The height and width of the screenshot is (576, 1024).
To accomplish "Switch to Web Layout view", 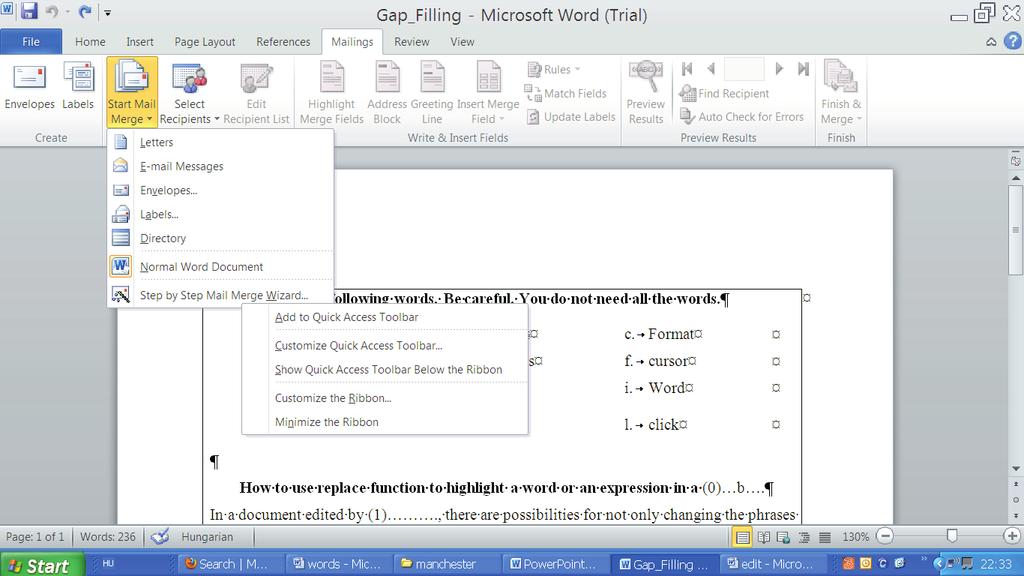I will (783, 537).
